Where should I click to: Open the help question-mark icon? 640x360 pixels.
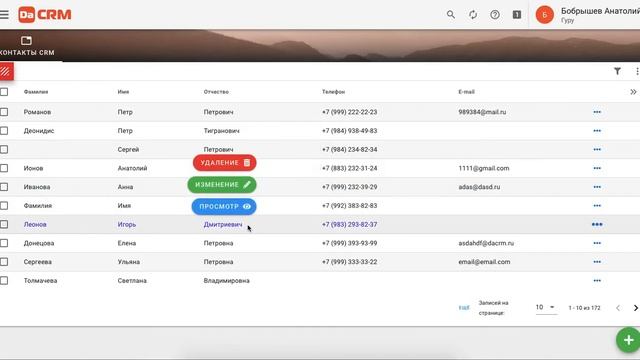pos(495,15)
